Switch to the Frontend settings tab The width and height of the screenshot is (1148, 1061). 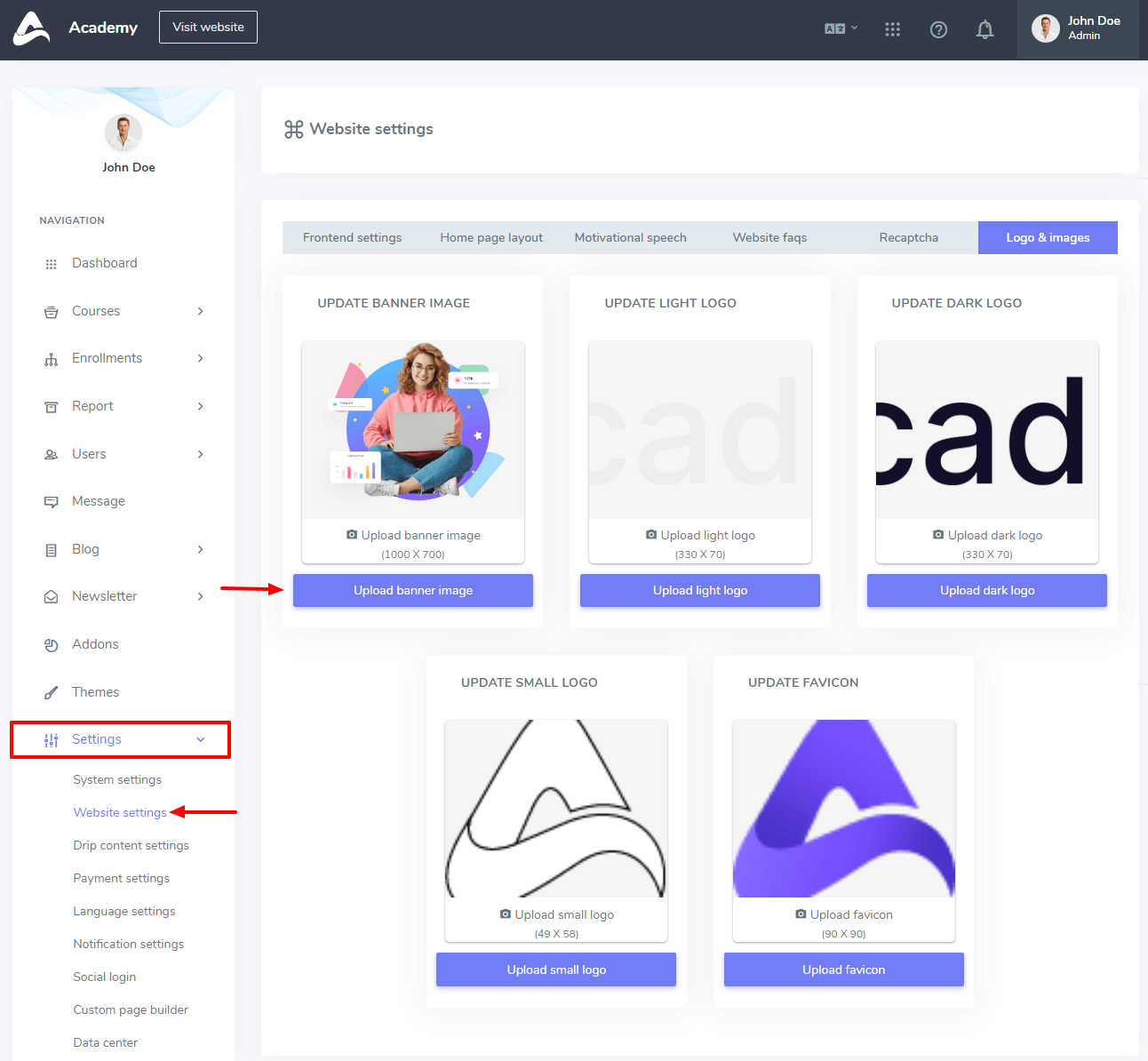[352, 237]
